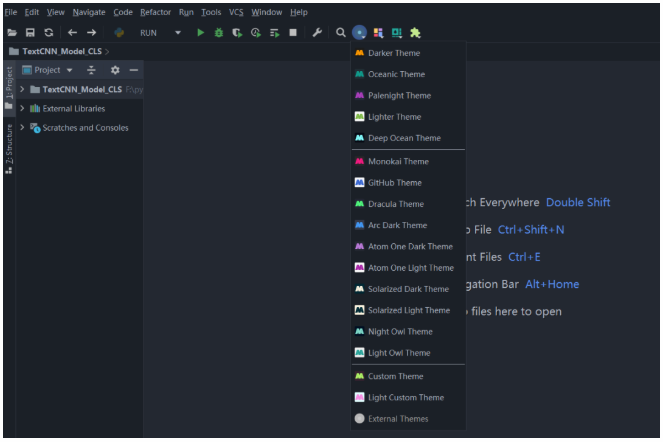This screenshot has height=442, width=663.
Task: Click the Material Theme switcher circle icon
Action: [x=359, y=33]
